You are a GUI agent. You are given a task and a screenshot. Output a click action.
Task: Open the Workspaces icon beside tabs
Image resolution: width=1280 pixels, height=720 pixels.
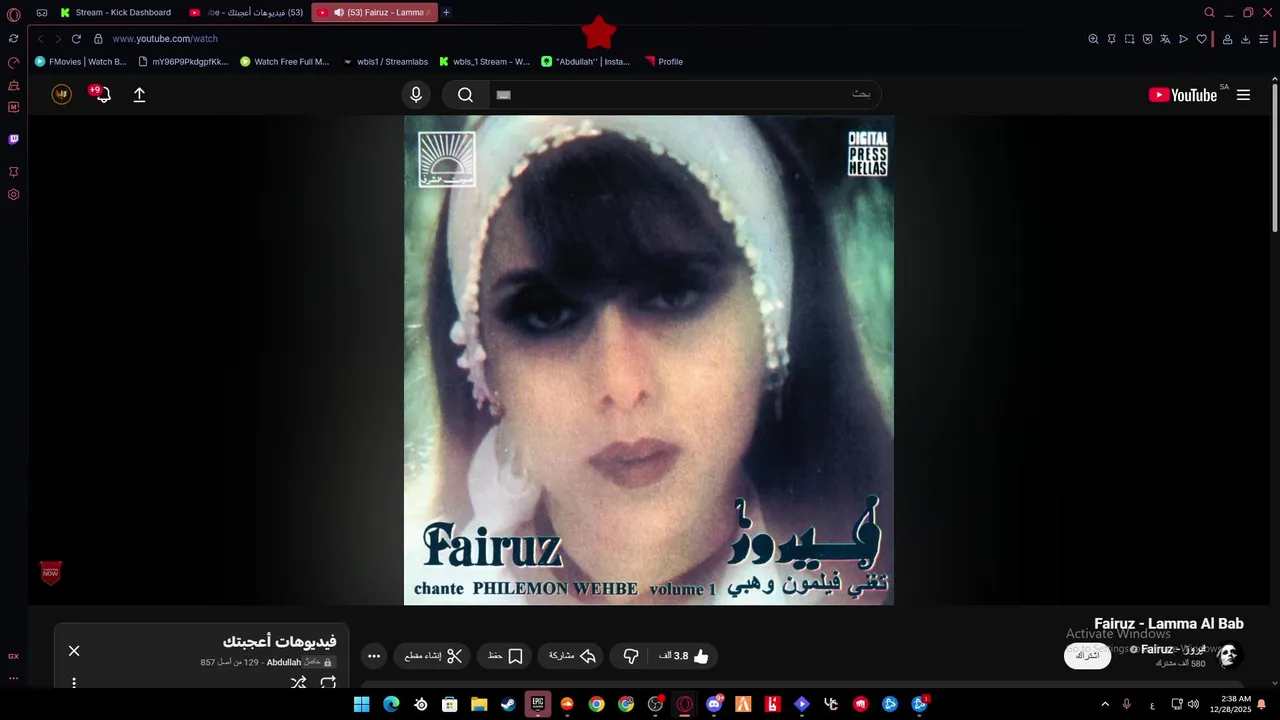coord(42,13)
